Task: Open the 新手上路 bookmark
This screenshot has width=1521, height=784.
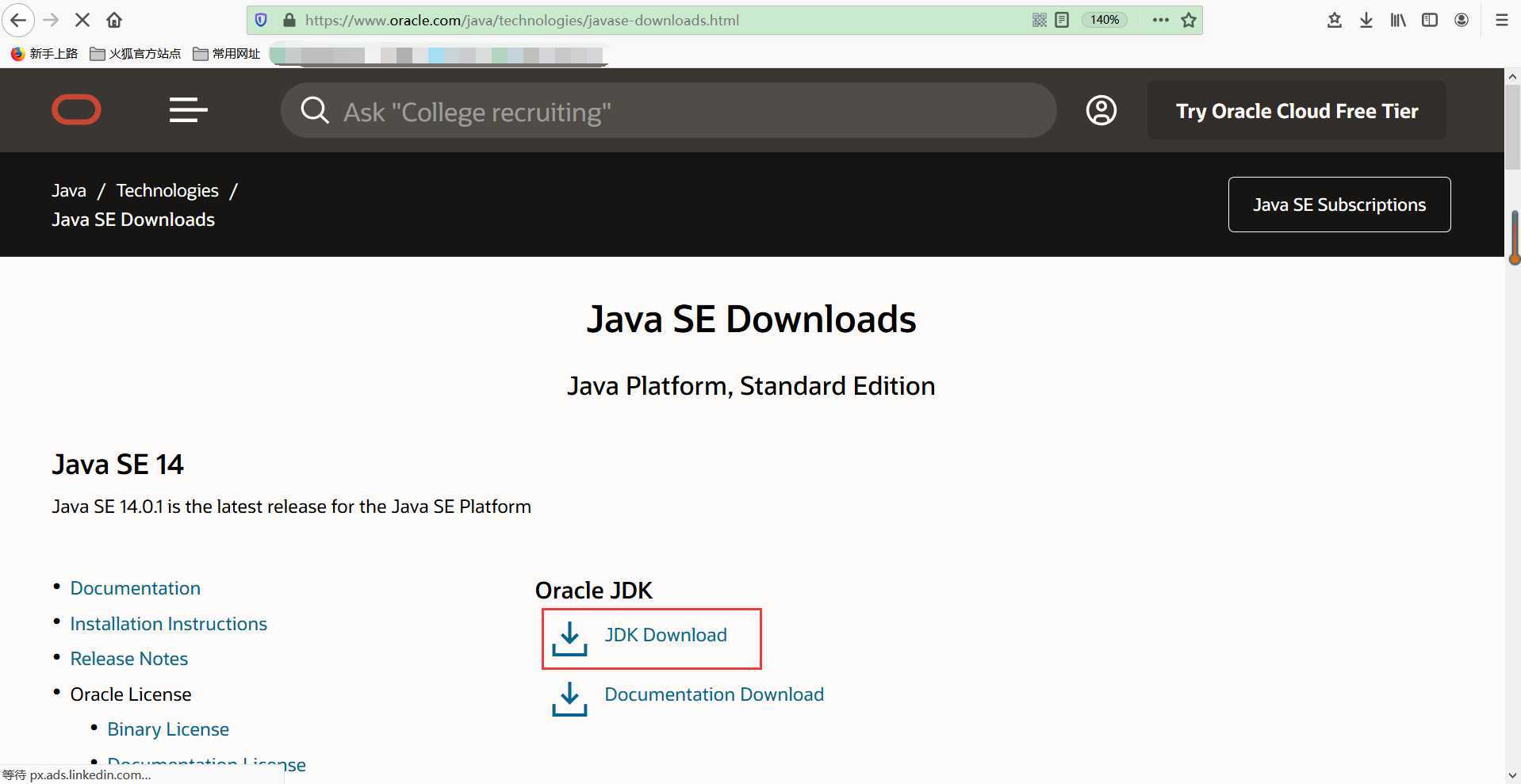Action: click(x=44, y=53)
